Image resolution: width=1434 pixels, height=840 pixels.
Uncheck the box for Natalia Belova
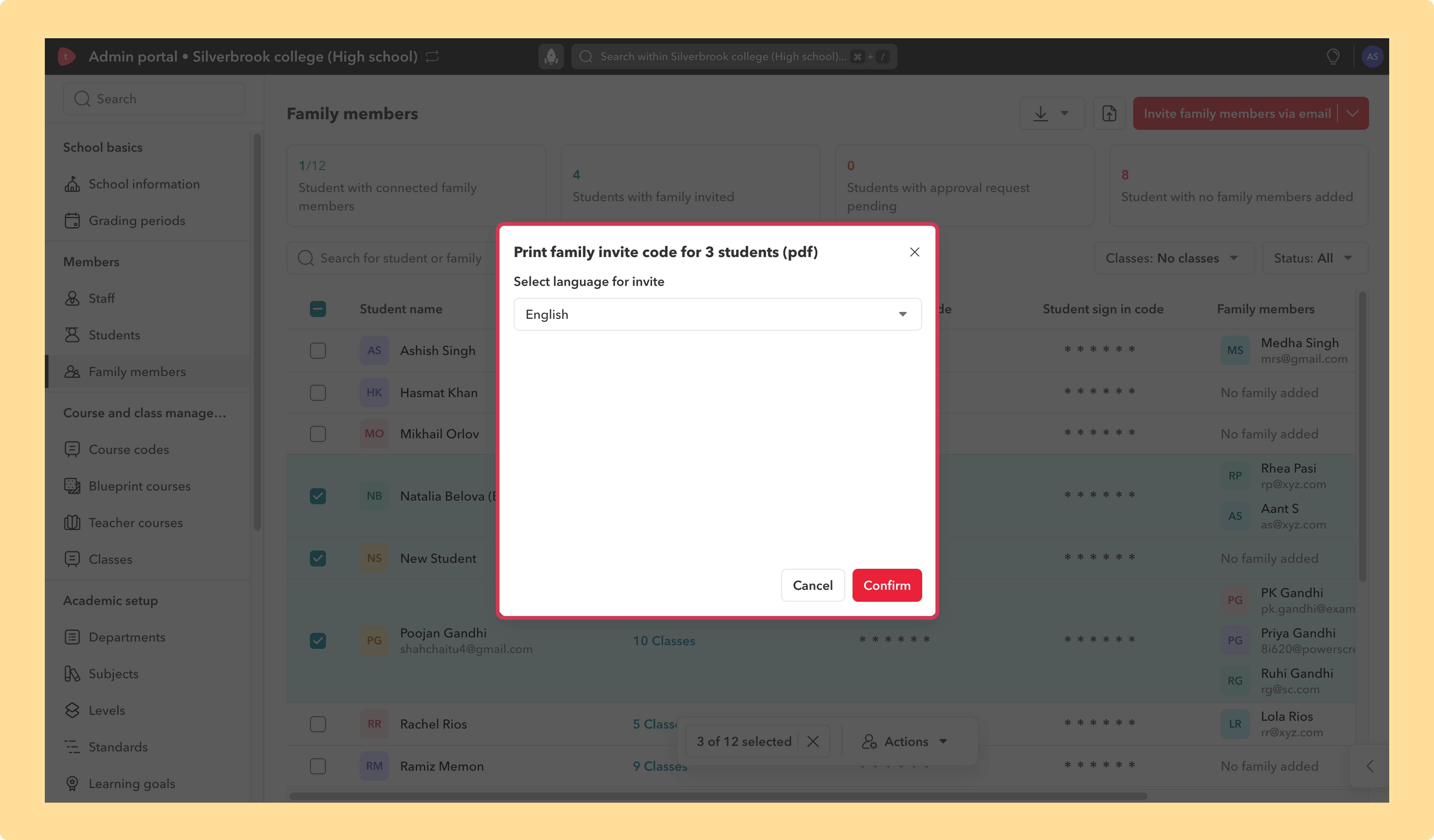pyautogui.click(x=317, y=496)
